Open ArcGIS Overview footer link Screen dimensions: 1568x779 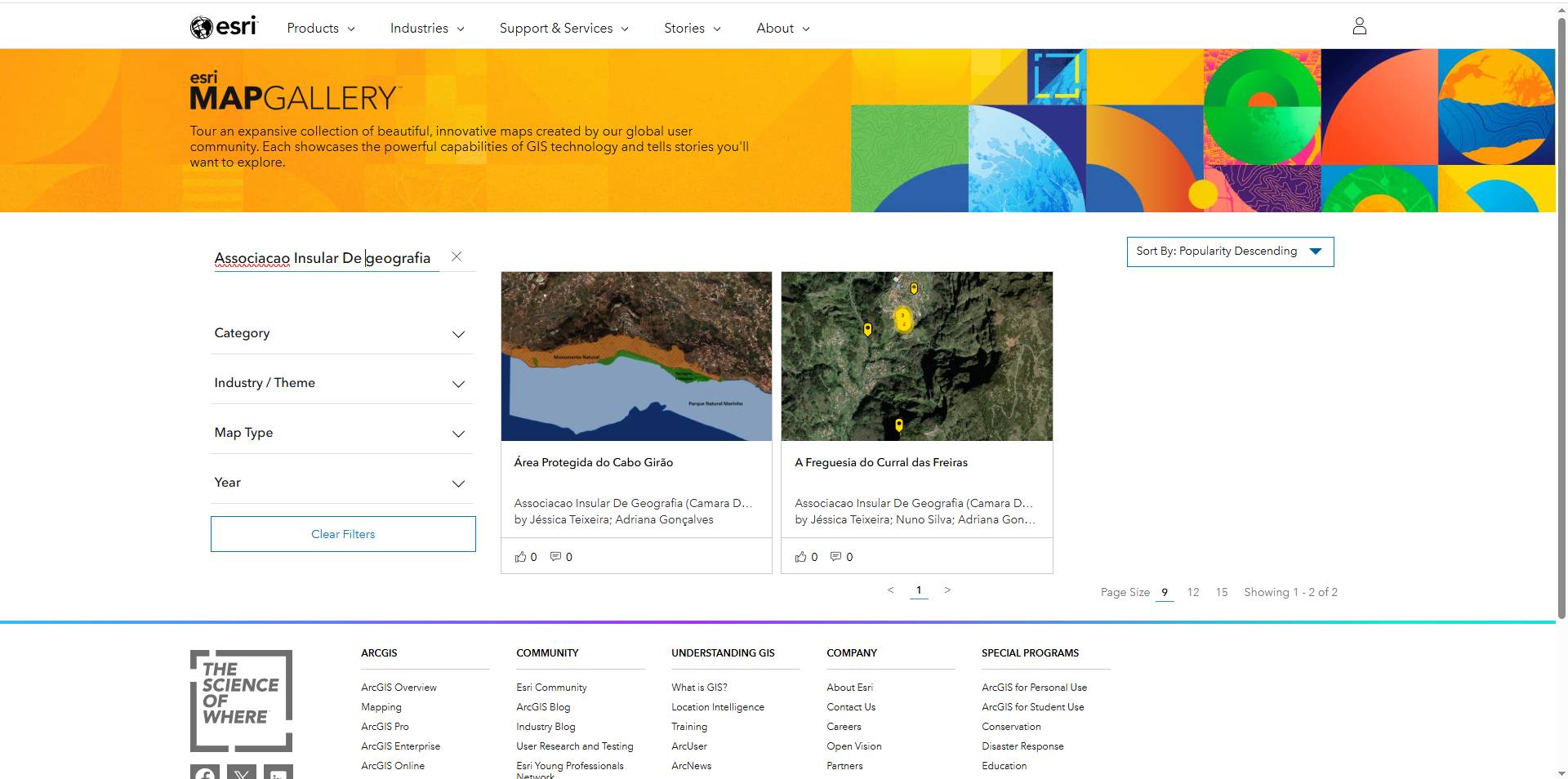tap(399, 688)
